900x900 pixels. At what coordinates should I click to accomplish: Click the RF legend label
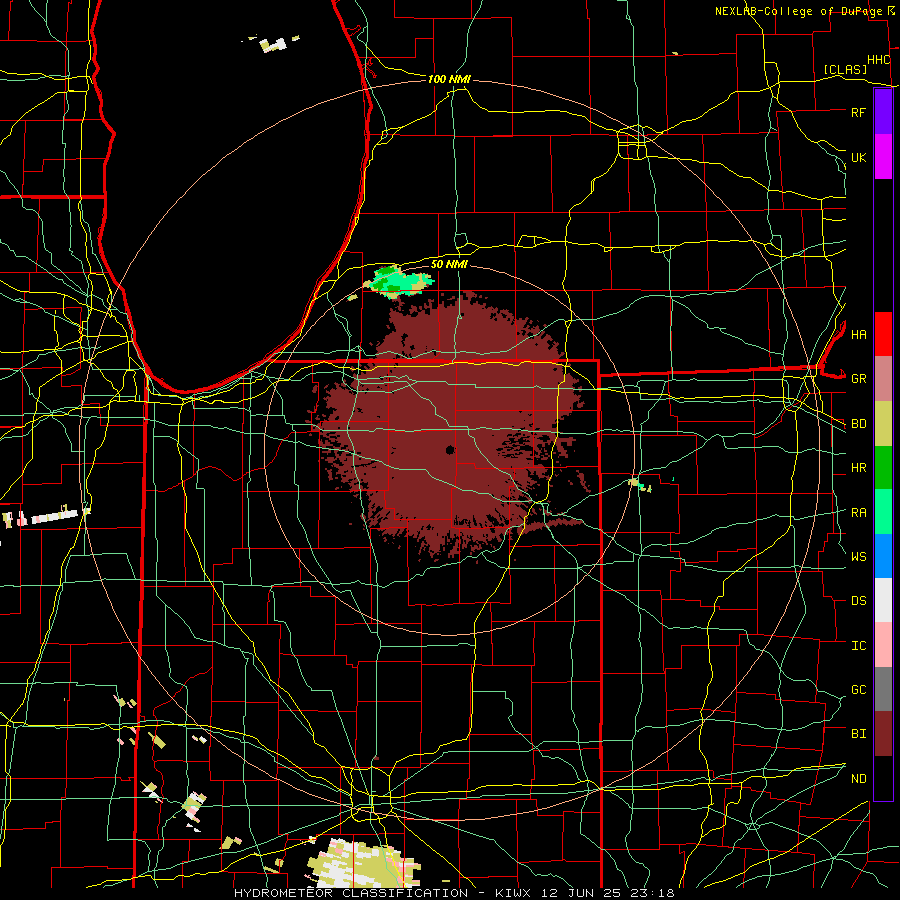(x=858, y=112)
